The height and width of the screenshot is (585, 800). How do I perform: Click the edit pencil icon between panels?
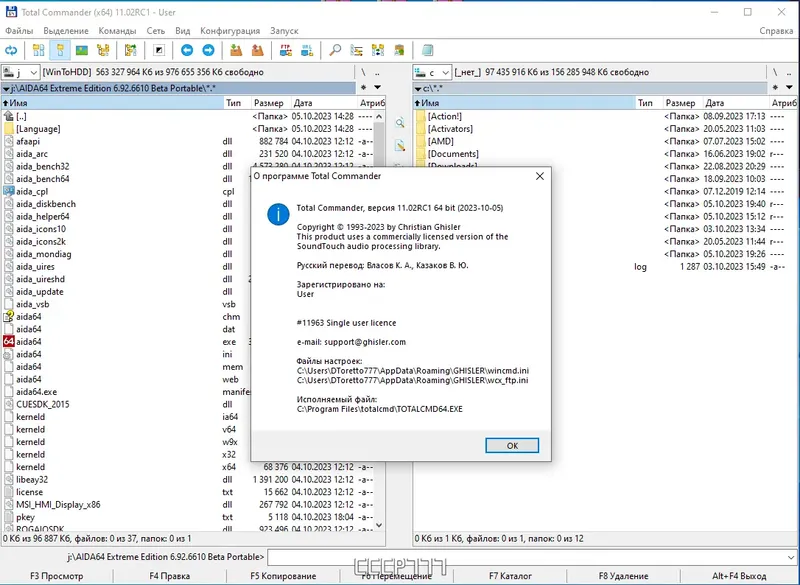[400, 146]
